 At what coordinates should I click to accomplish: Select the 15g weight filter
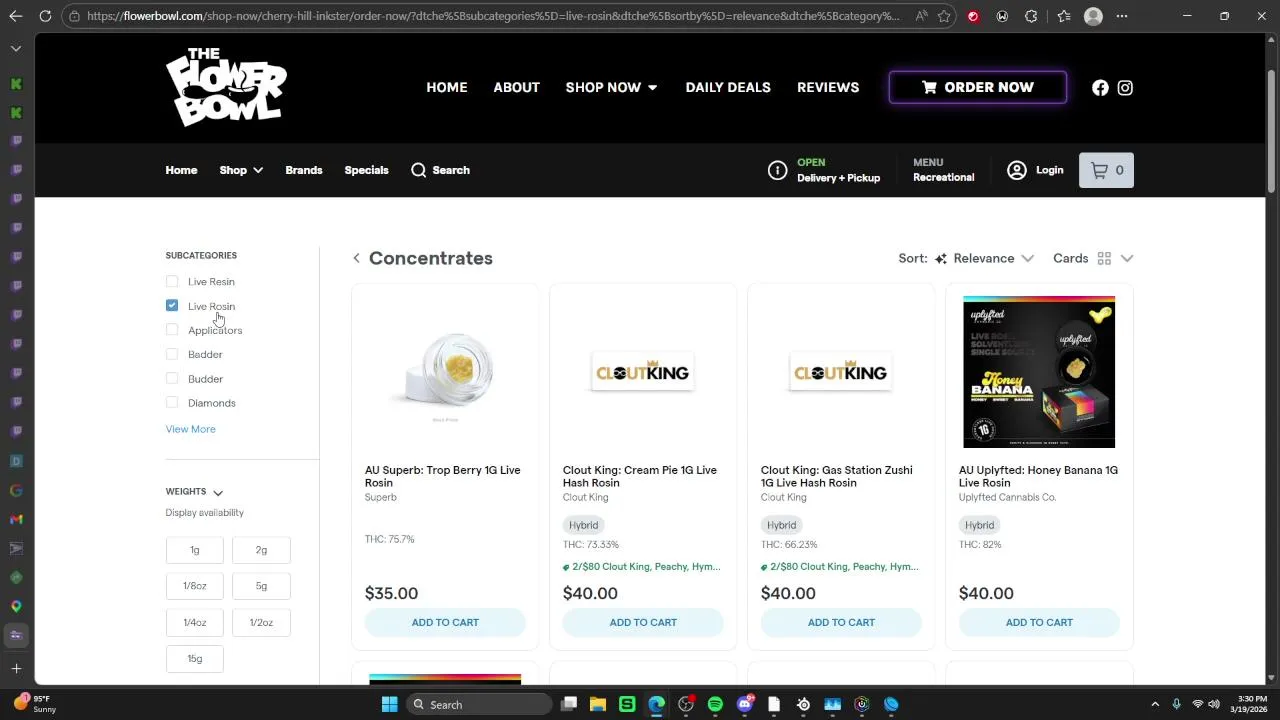[194, 658]
